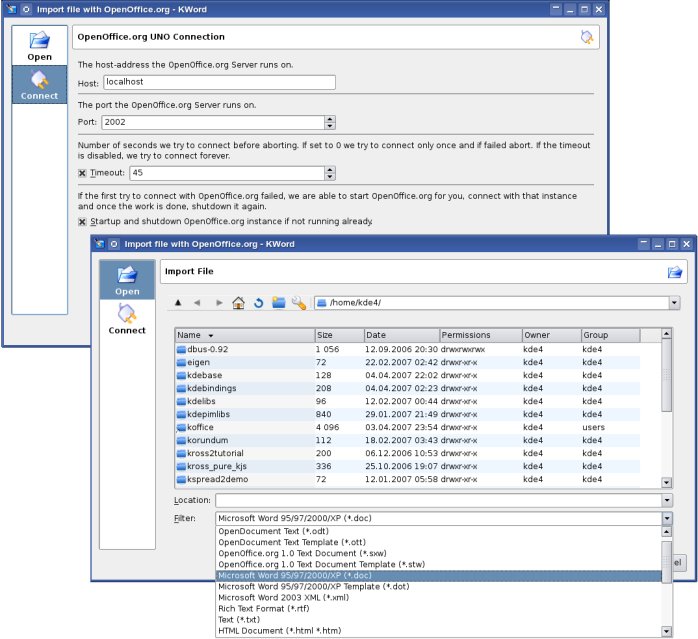
Task: Expand the /home/kde4/ path dropdown
Action: click(674, 303)
